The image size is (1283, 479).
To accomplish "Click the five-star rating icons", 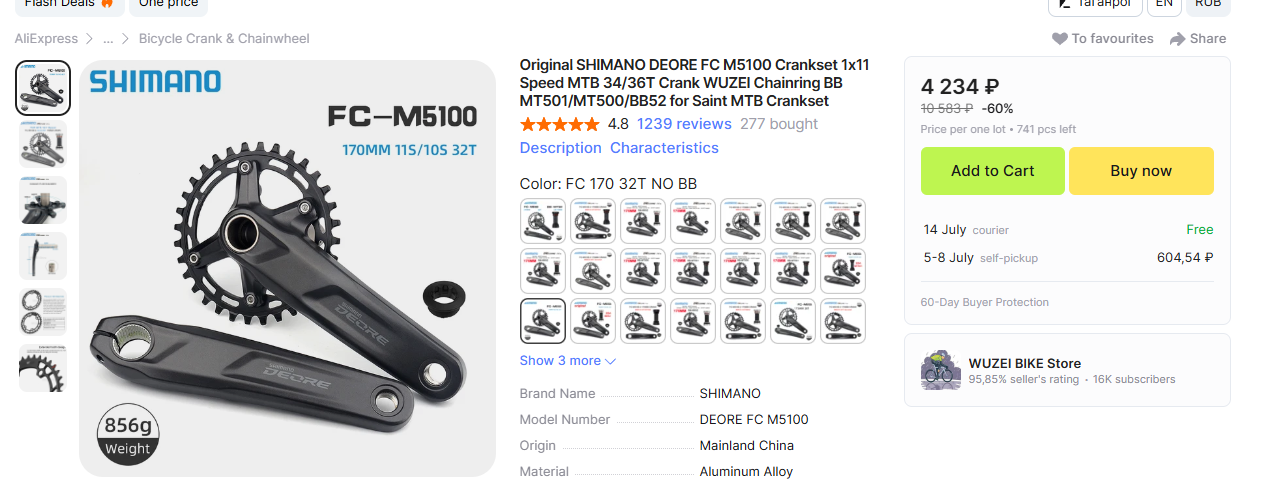I will click(x=560, y=124).
